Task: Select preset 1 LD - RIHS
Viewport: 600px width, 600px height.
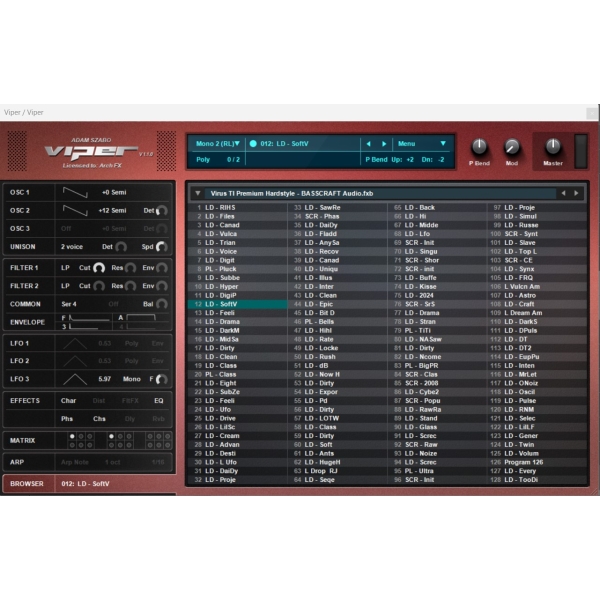Action: 237,207
